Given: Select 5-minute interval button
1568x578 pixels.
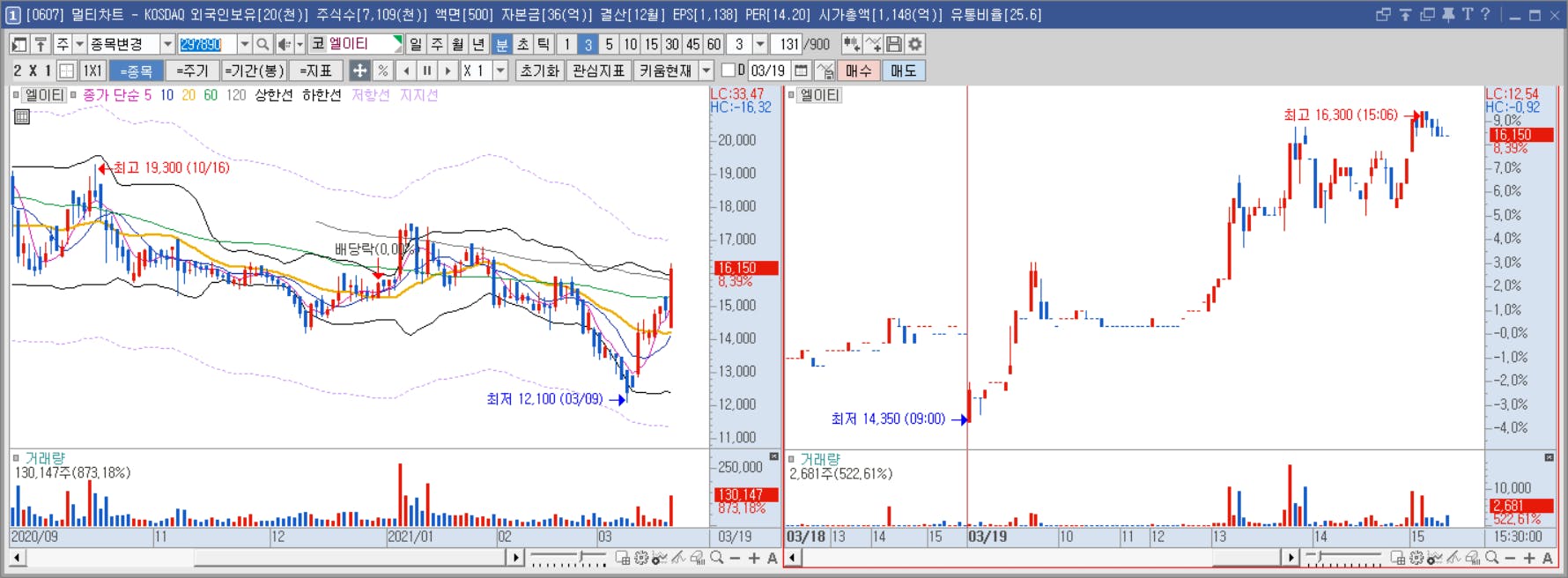Looking at the screenshot, I should tap(609, 44).
